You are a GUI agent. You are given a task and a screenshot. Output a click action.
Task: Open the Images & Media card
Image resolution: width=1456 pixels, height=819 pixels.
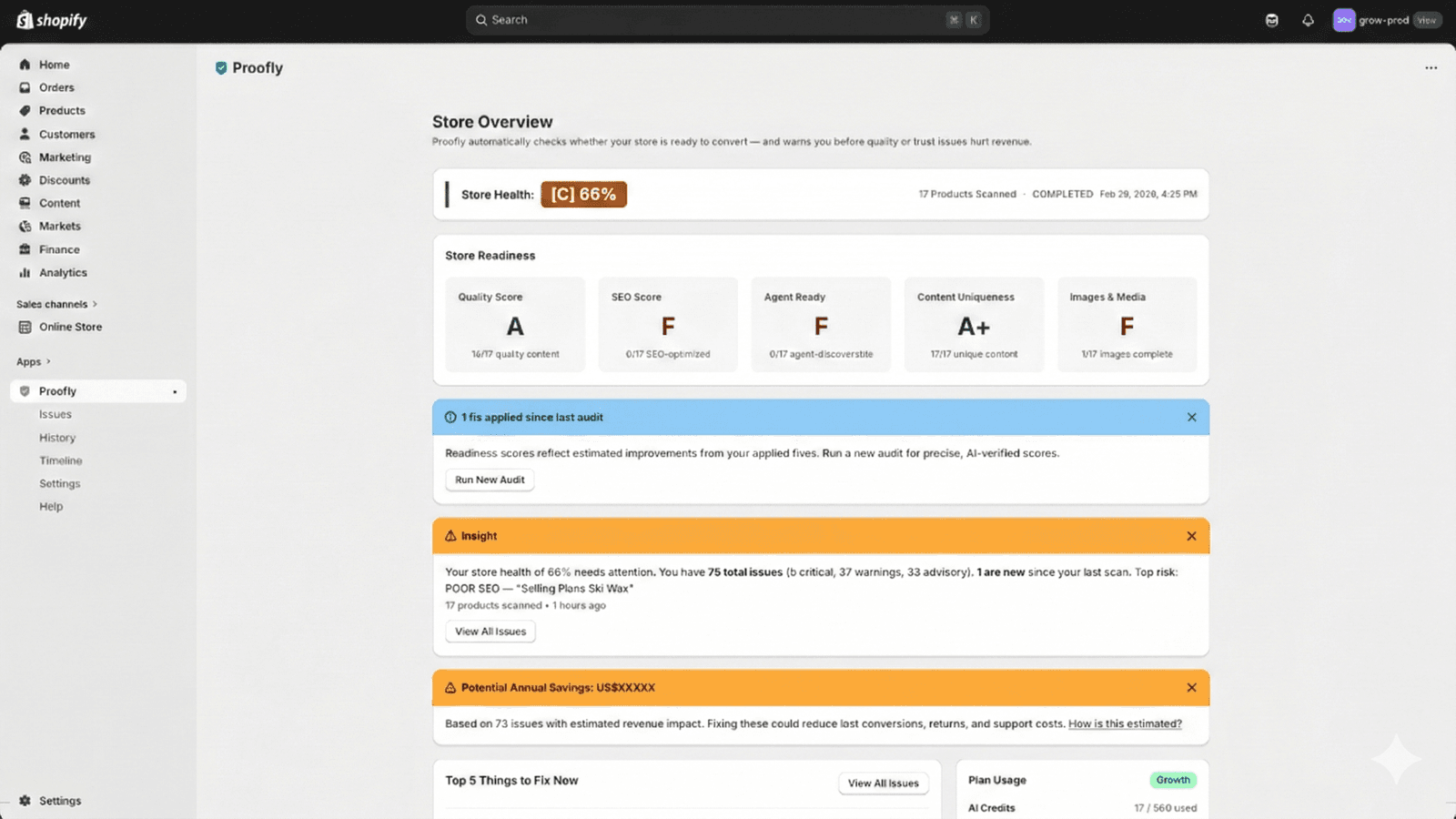coord(1127,325)
